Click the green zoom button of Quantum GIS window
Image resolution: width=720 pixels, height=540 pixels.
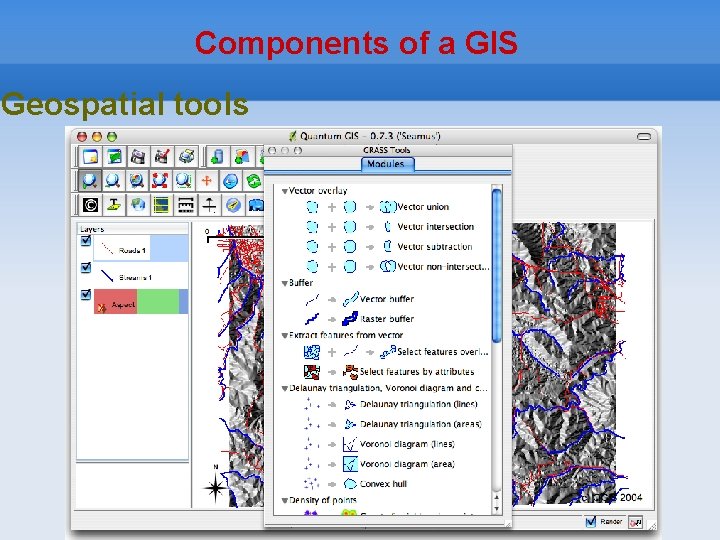(x=112, y=136)
